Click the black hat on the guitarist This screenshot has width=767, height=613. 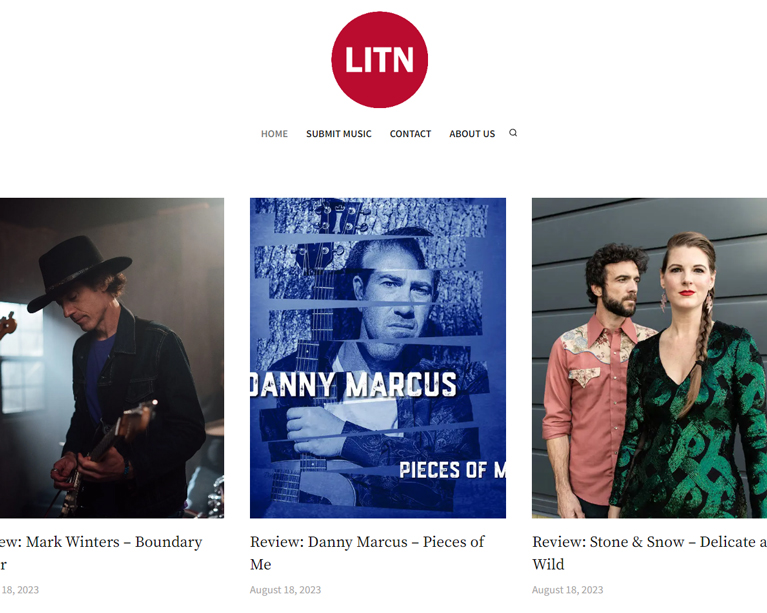click(78, 272)
